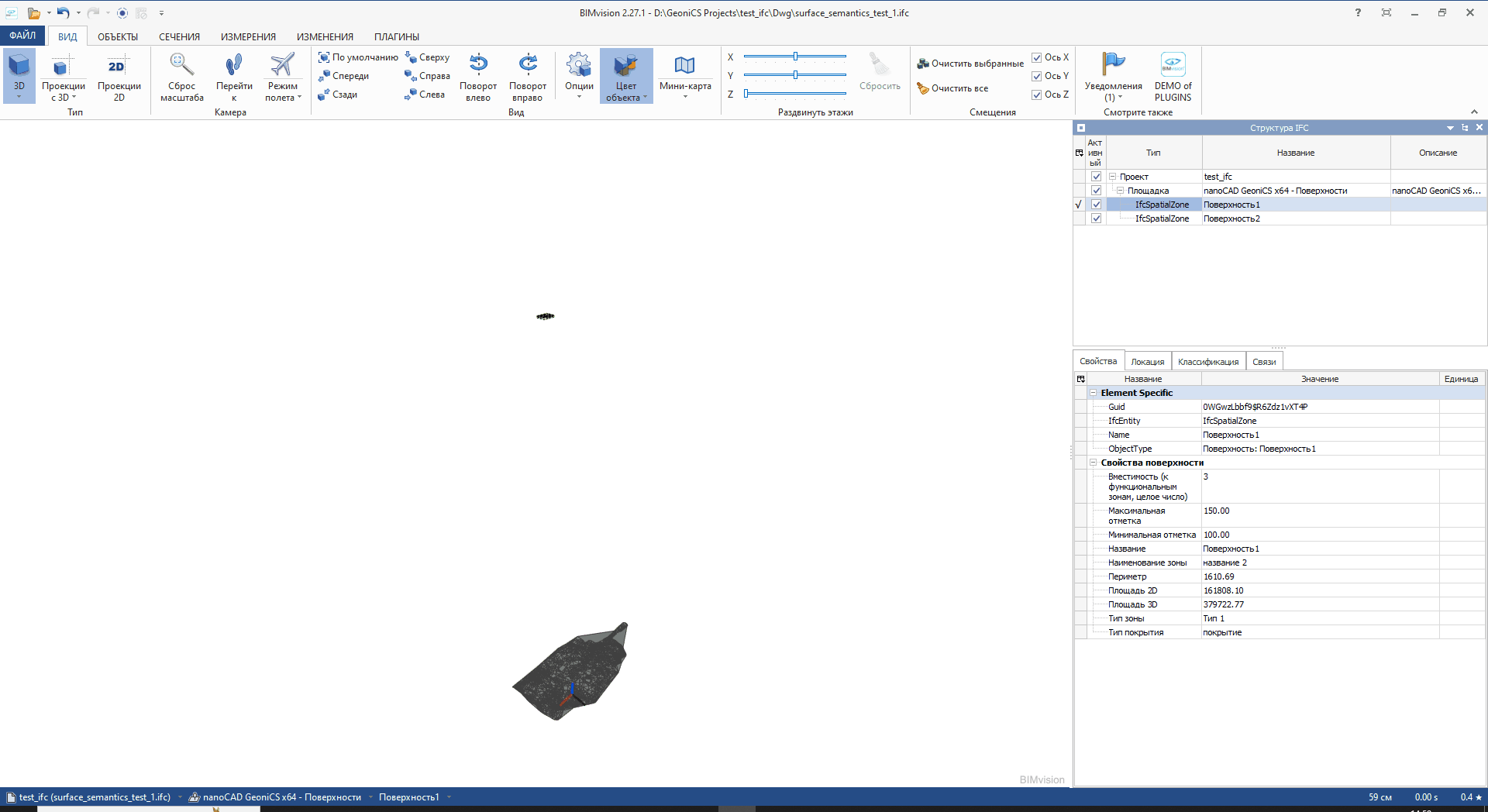Switch to the Классификация tab

click(1207, 362)
